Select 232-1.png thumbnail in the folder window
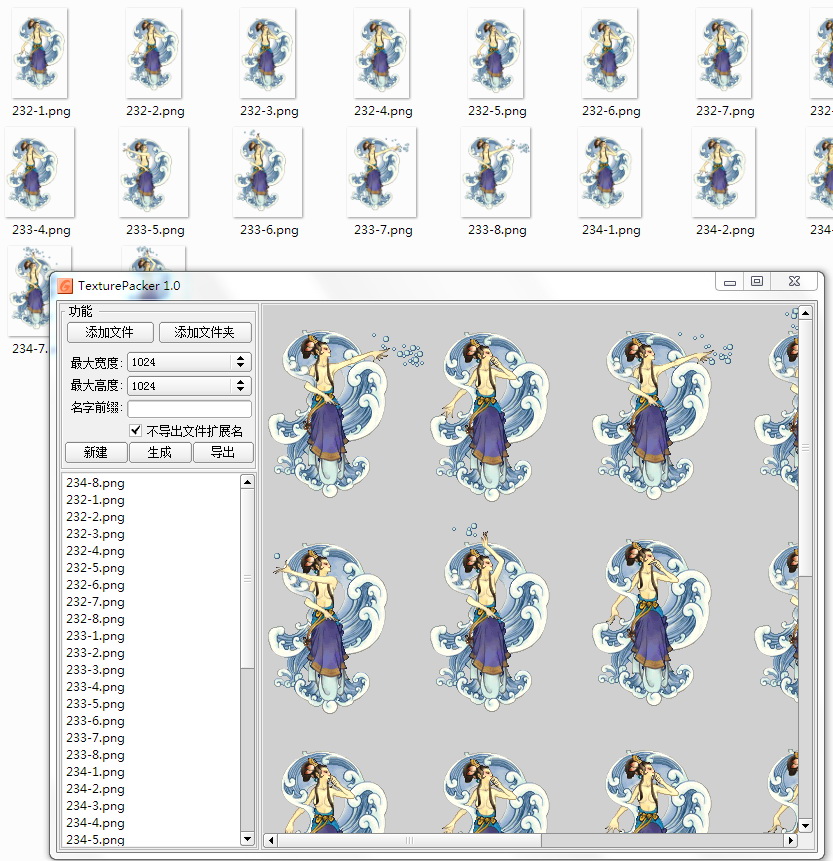Image resolution: width=833 pixels, height=861 pixels. (x=40, y=53)
